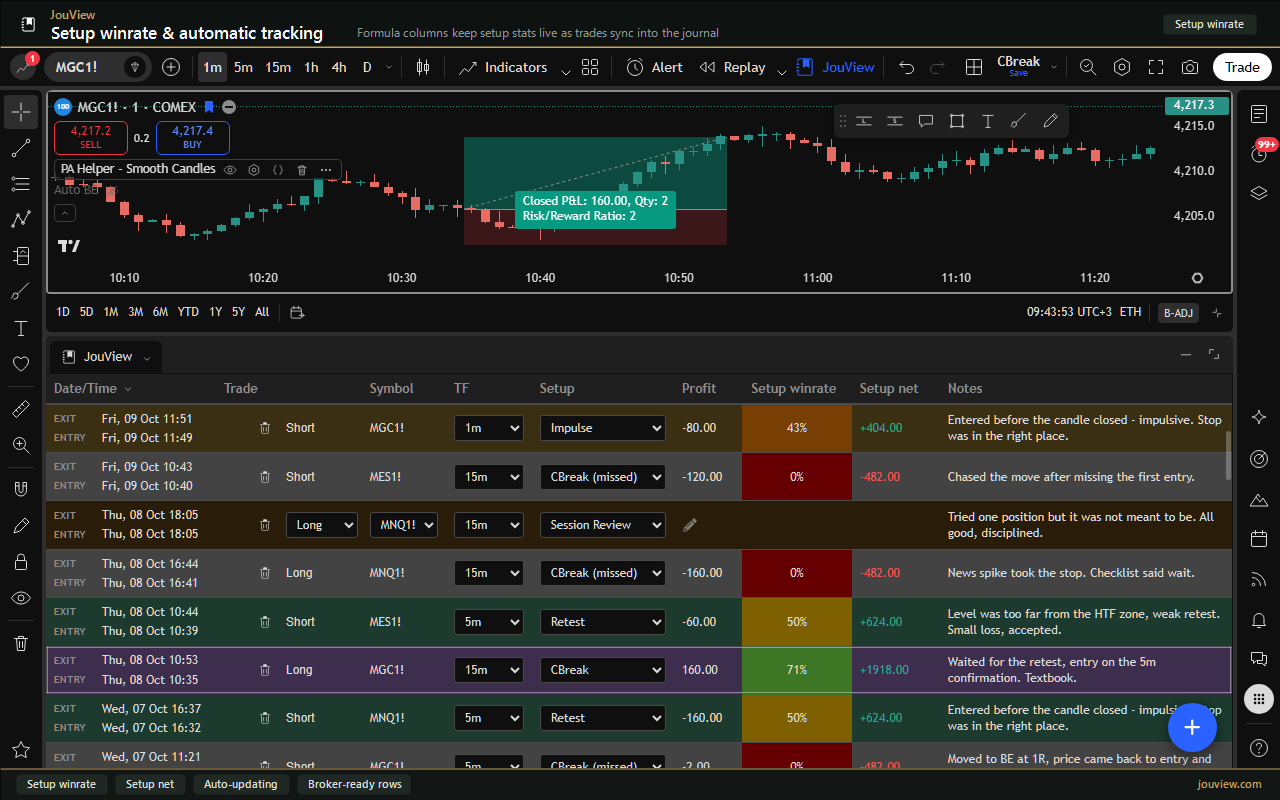Click the trash icon to remove drawings
Viewport: 1280px width, 800px height.
pos(21,643)
